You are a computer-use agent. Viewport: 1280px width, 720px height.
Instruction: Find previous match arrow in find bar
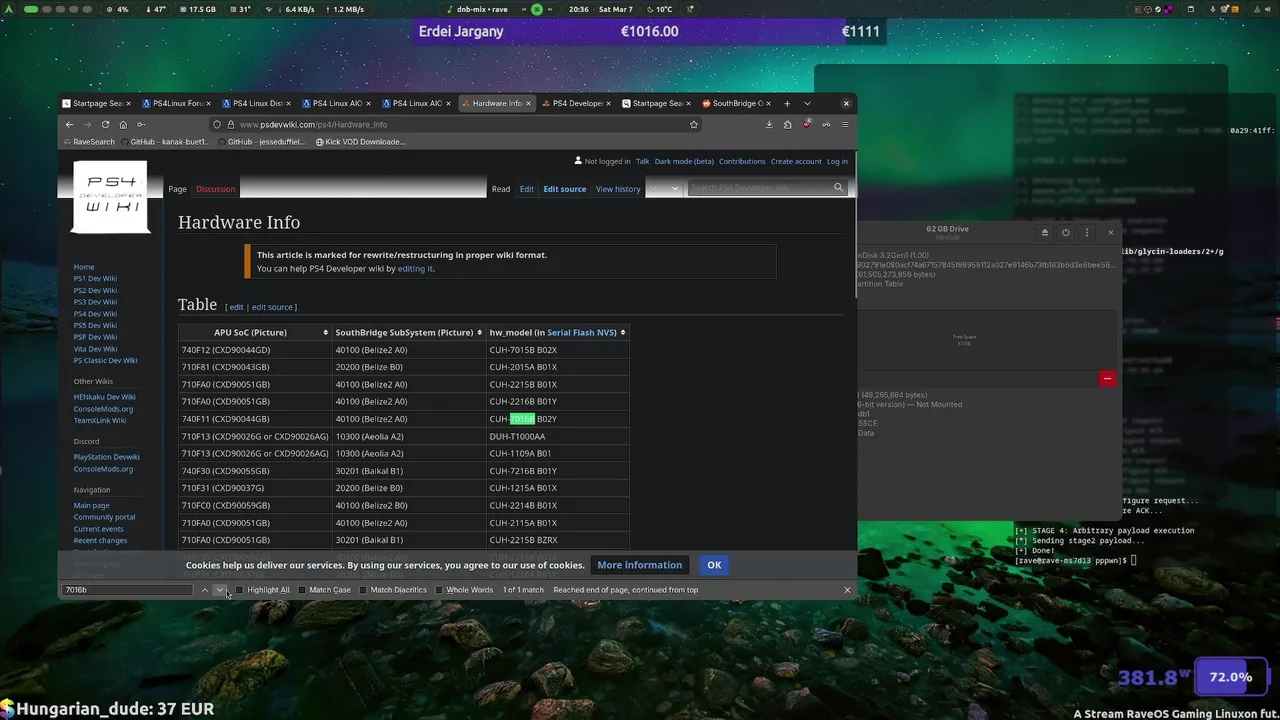(205, 590)
